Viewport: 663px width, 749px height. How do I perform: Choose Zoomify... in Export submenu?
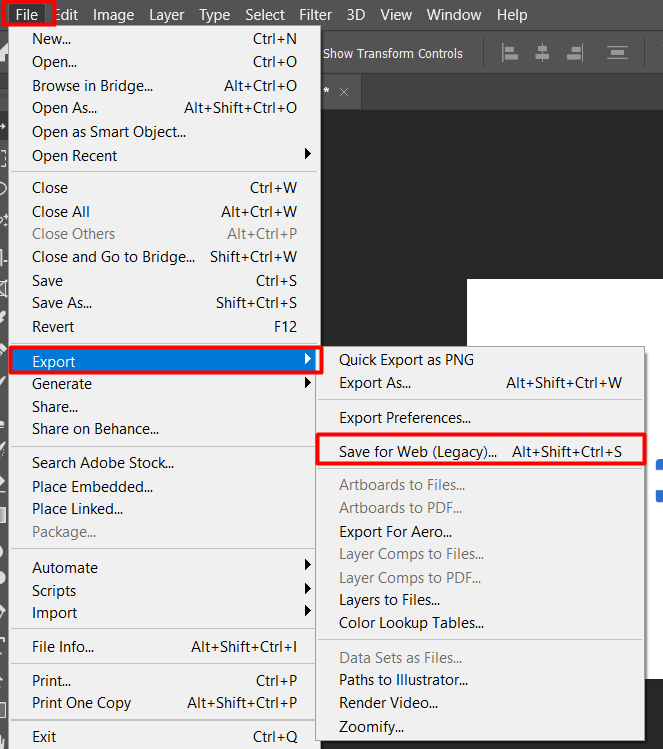point(481,727)
